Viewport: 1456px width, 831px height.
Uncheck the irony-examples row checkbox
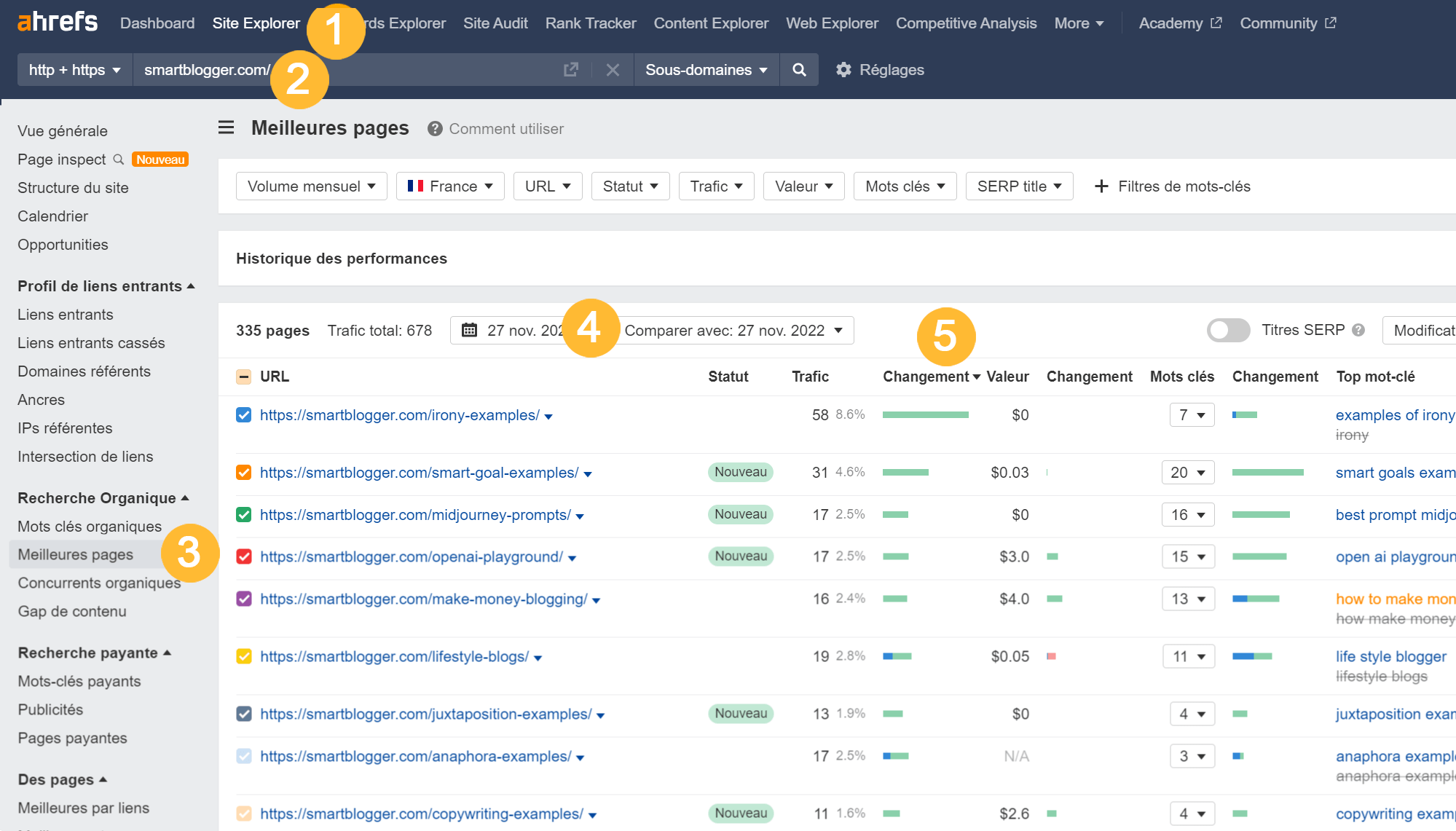[x=243, y=415]
